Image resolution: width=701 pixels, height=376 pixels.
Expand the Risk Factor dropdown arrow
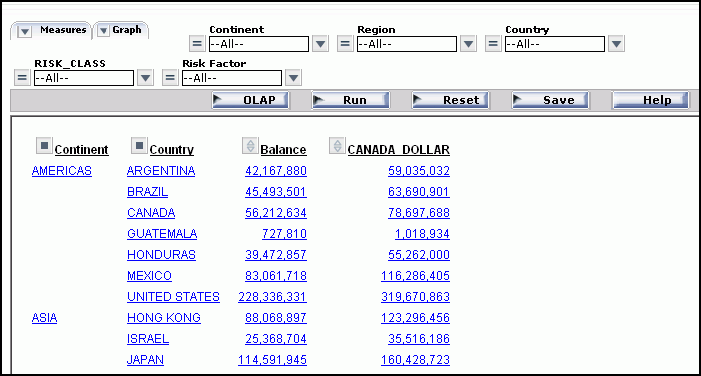[293, 78]
